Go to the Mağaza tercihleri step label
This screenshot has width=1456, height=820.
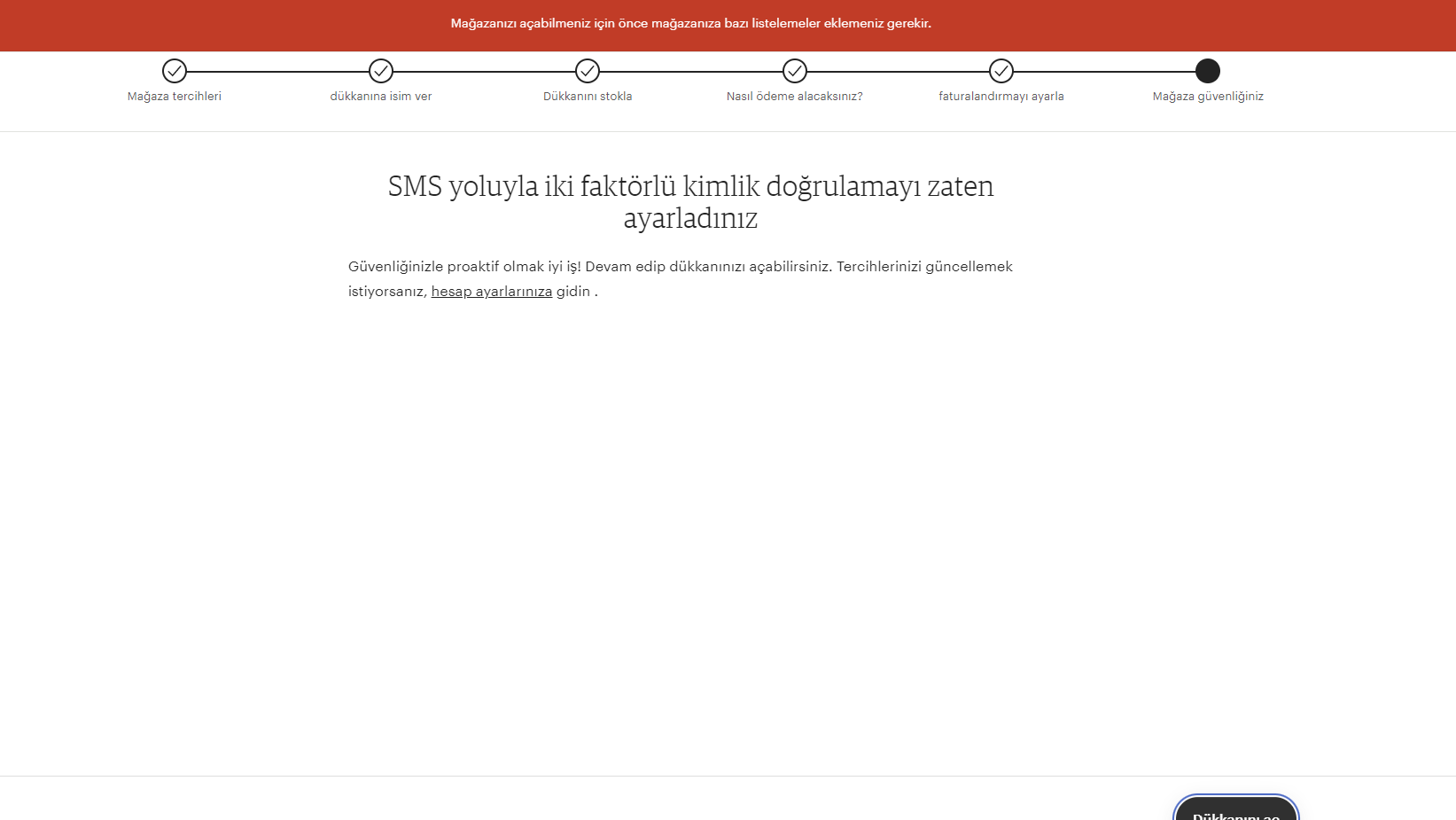click(175, 97)
